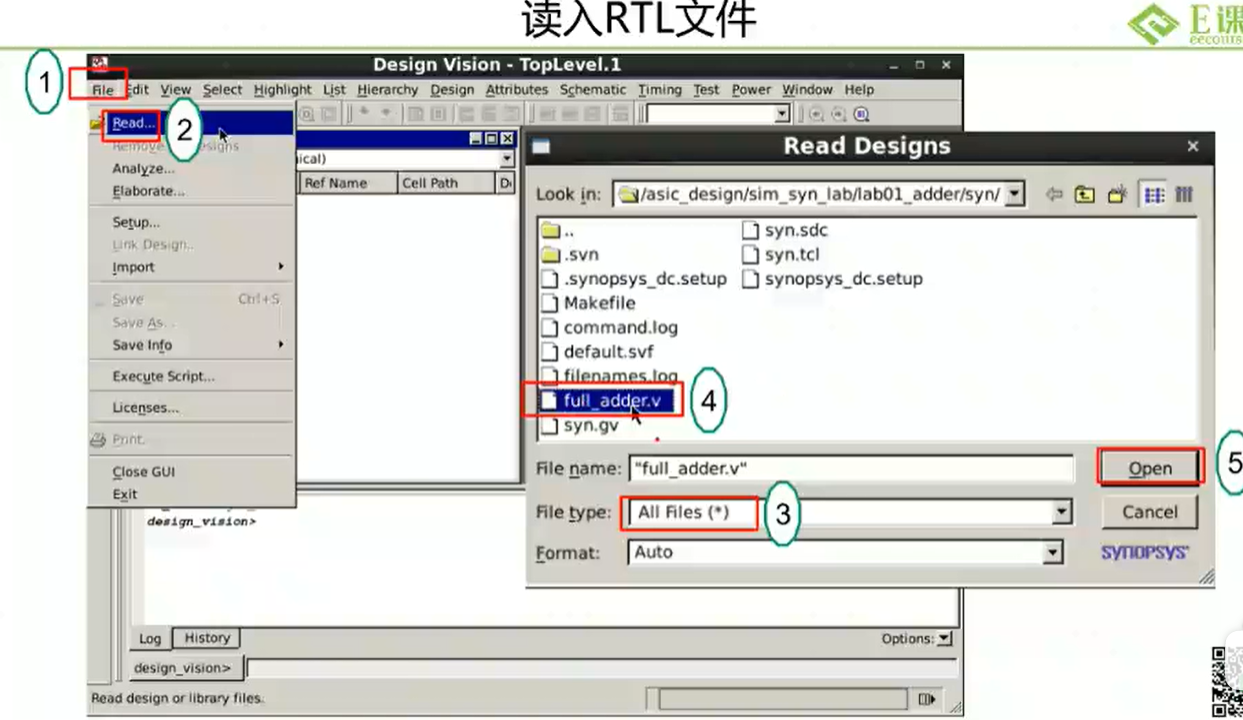Open the Schematic menu

coord(593,90)
